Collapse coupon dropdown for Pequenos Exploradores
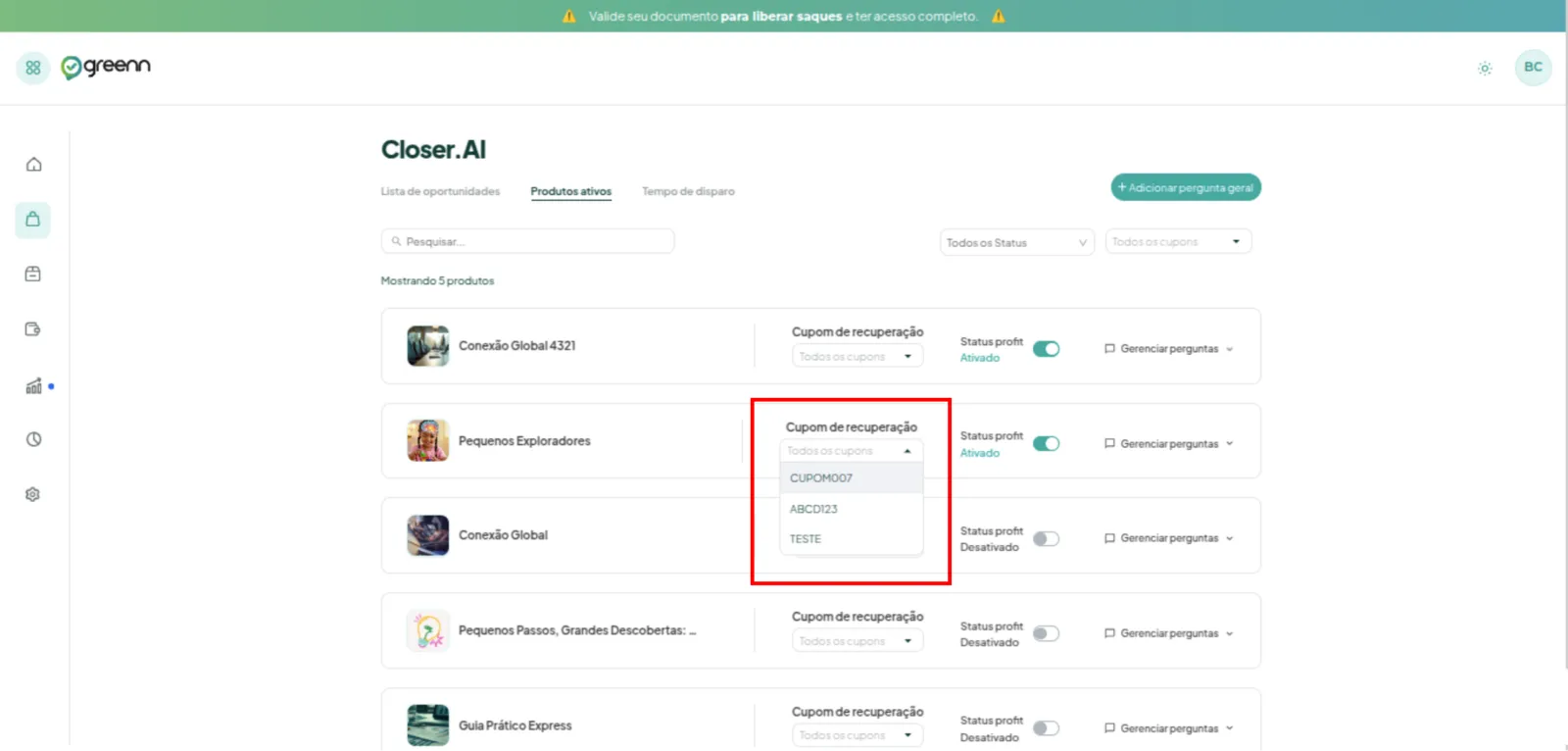The height and width of the screenshot is (751, 1568). 851,451
